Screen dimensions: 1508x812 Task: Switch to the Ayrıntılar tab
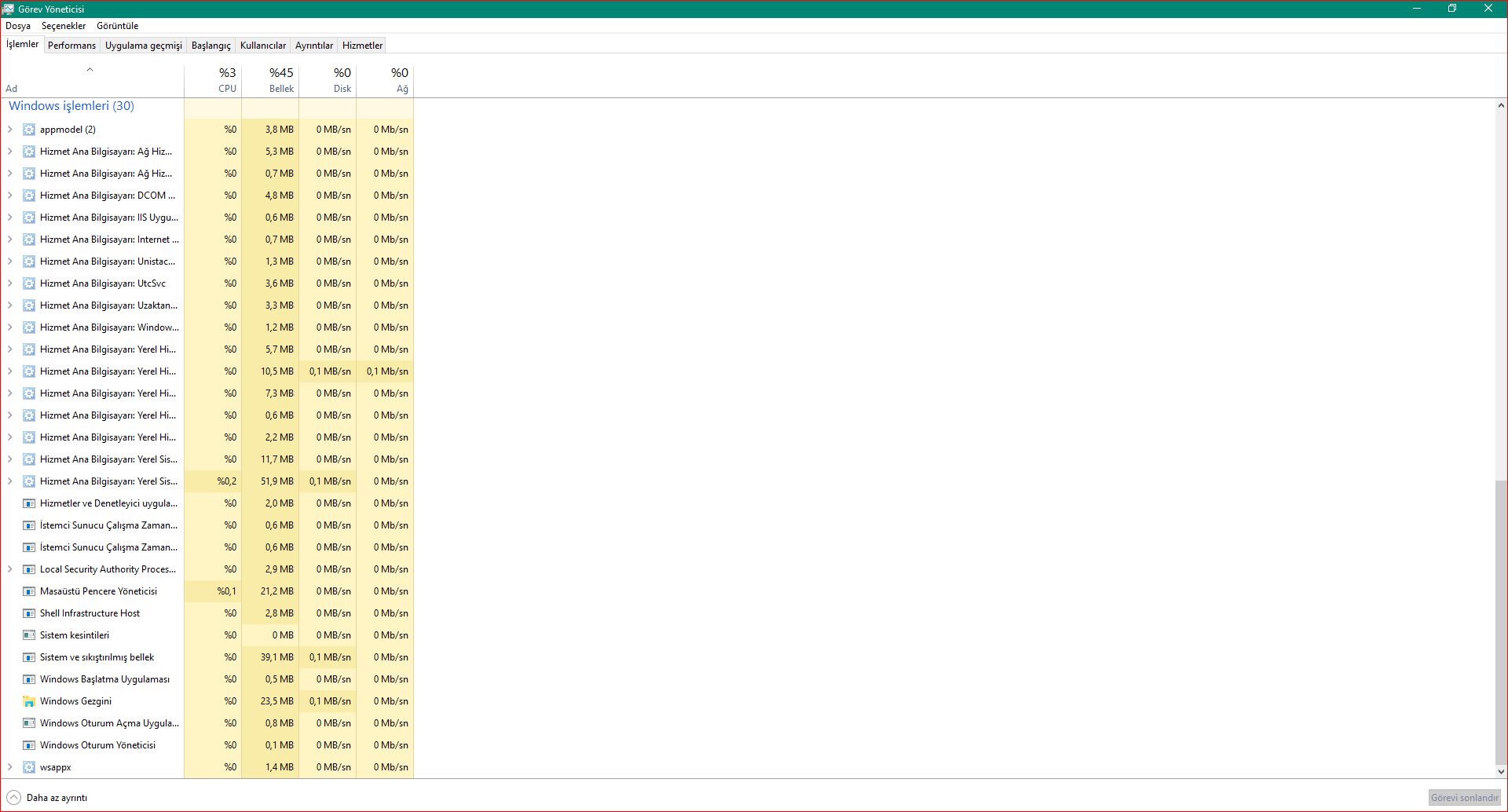point(314,46)
